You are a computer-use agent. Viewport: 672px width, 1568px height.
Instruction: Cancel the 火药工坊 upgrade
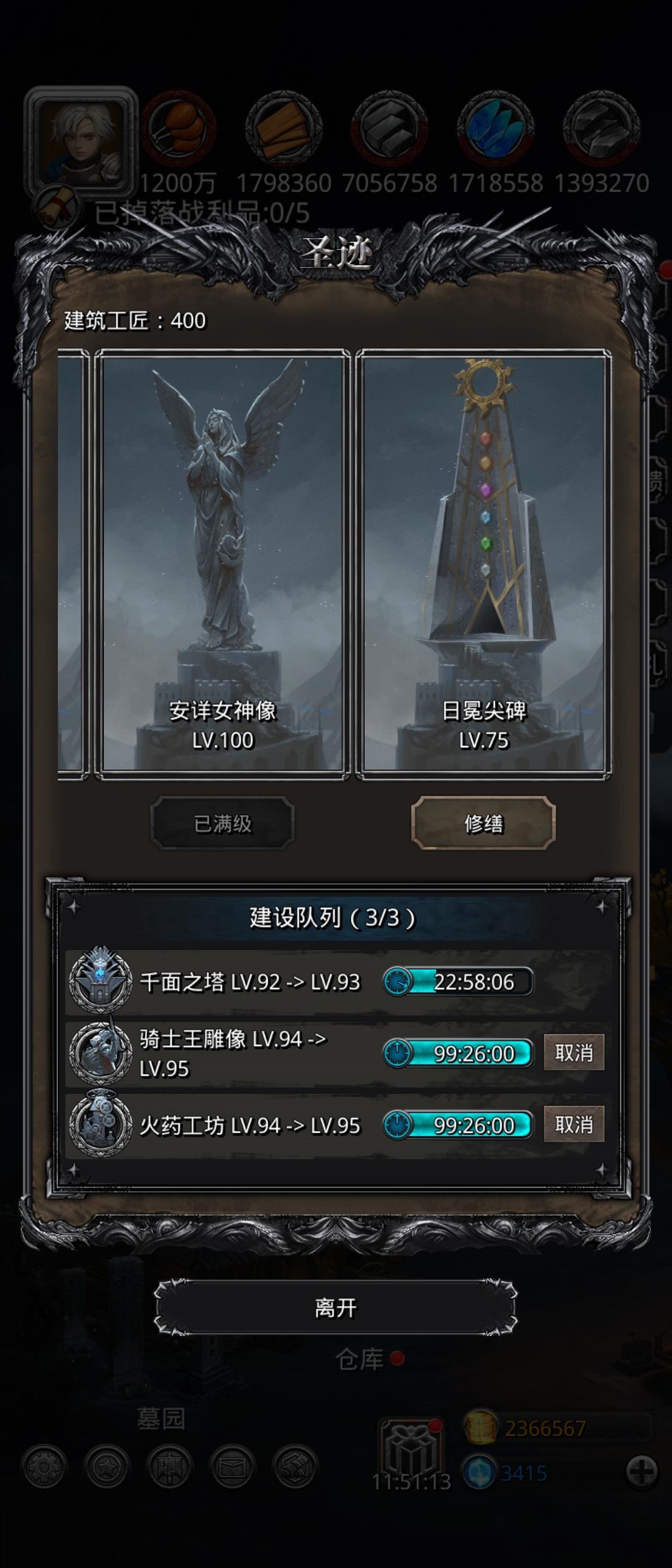click(x=574, y=1124)
